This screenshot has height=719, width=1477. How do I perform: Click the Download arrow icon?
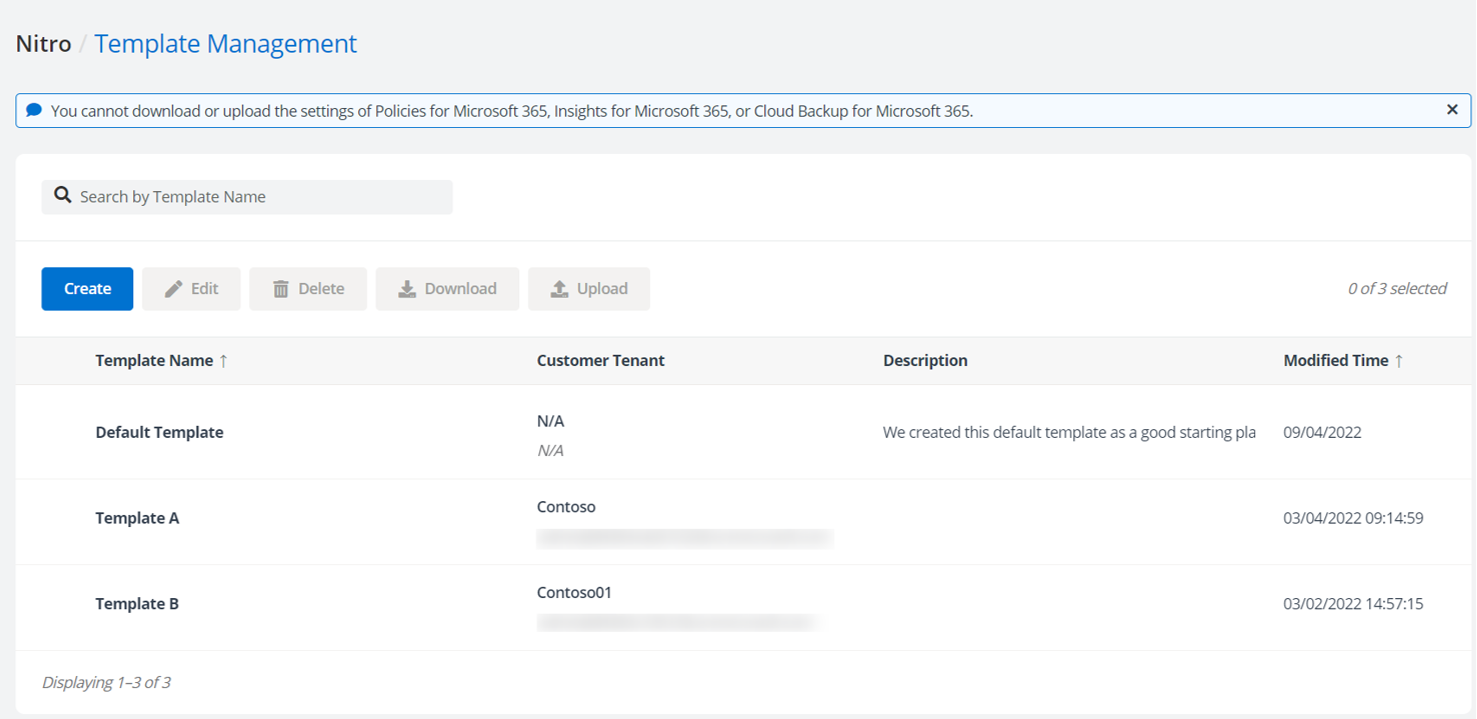pyautogui.click(x=406, y=288)
